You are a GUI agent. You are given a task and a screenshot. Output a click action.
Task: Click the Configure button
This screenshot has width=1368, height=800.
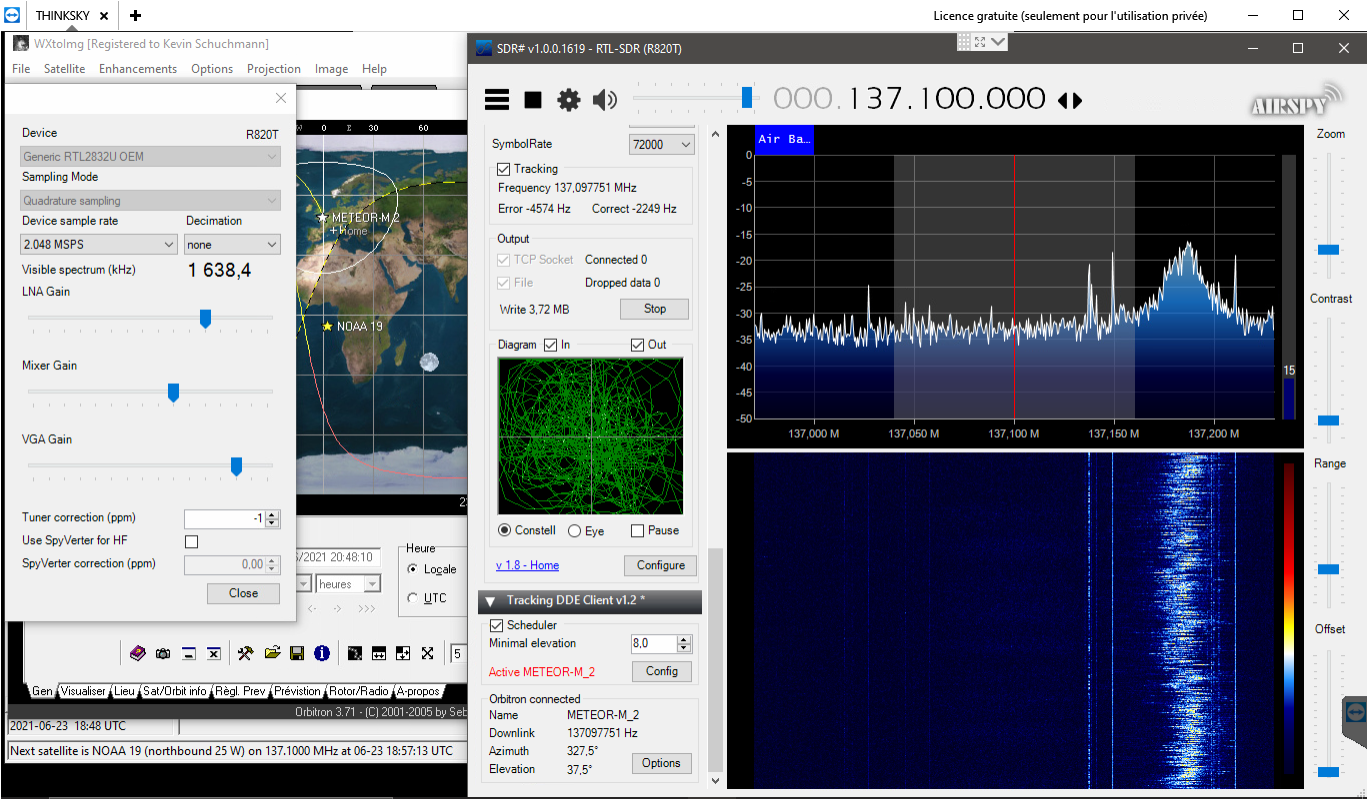(661, 565)
